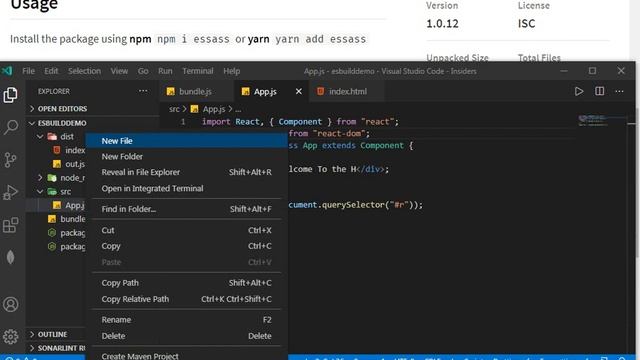Select Open in Integrated Terminal

[187, 189]
